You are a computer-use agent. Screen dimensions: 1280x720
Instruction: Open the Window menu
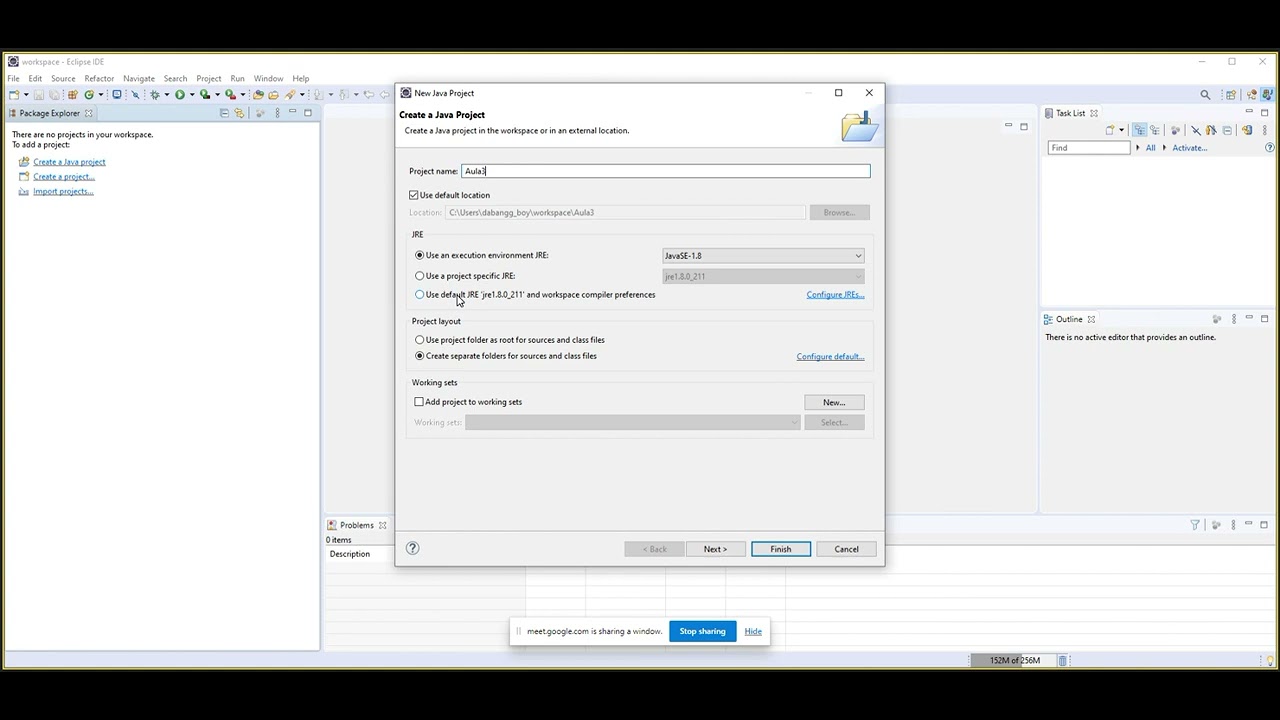point(268,78)
